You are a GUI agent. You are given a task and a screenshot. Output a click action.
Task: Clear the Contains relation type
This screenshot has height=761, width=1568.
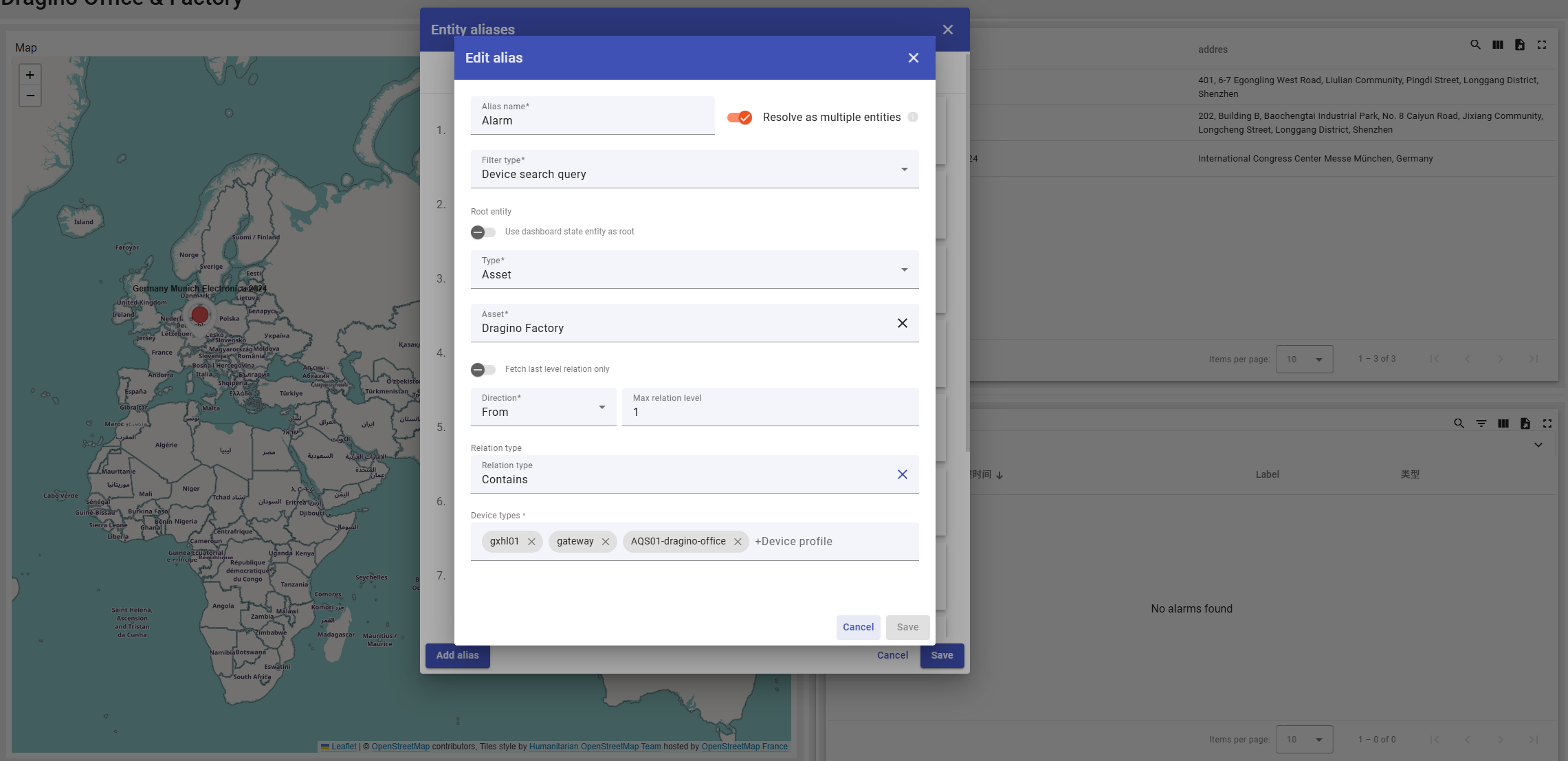(902, 474)
